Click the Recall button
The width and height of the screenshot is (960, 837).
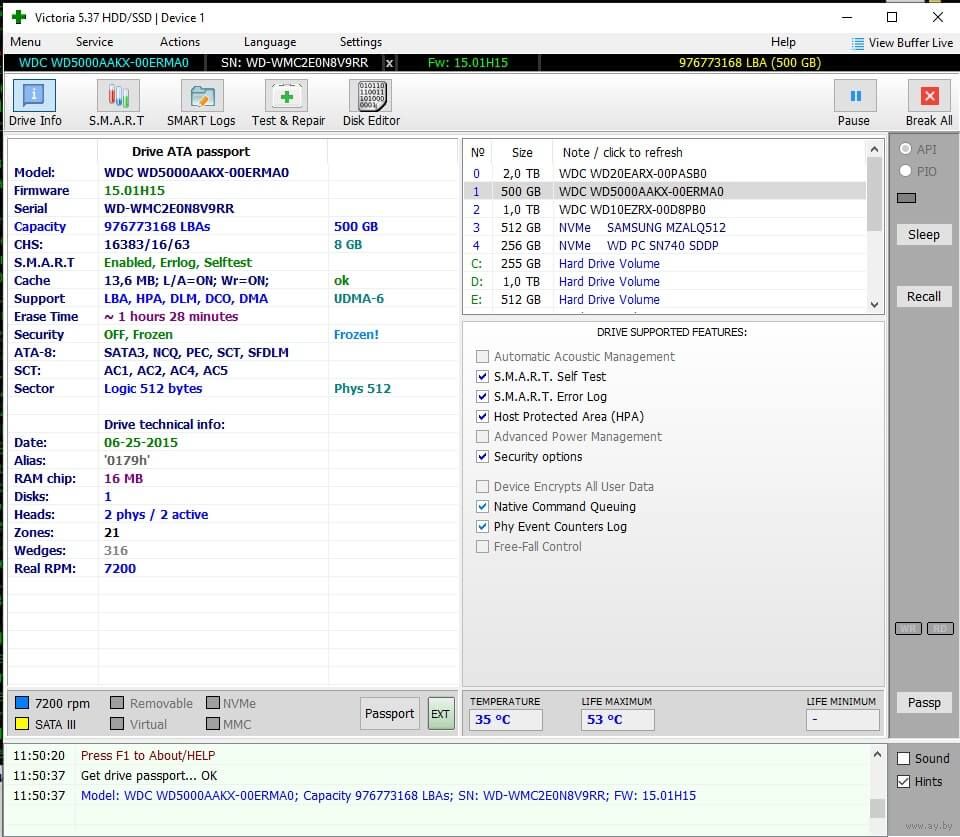coord(923,296)
